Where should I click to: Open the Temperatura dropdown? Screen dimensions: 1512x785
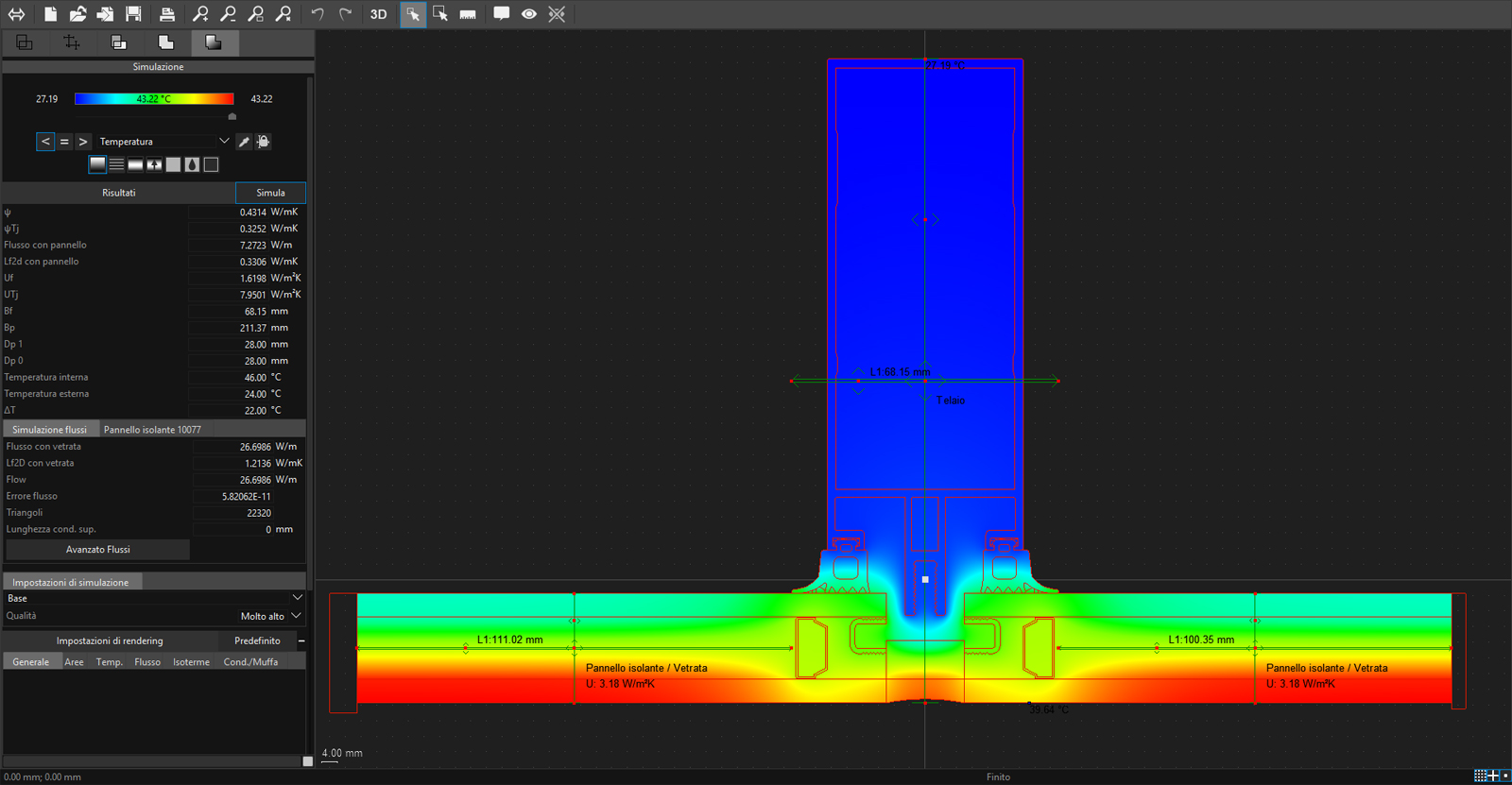tap(163, 142)
